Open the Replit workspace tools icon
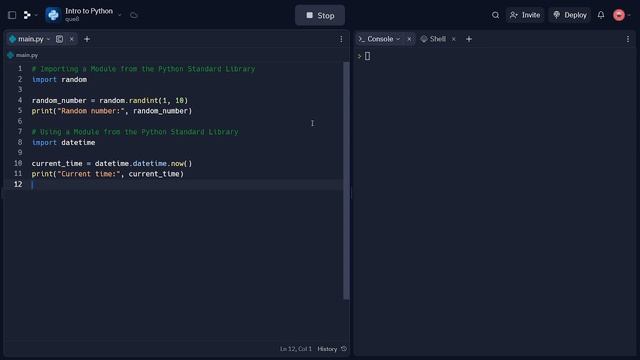The width and height of the screenshot is (640, 360). (27, 15)
